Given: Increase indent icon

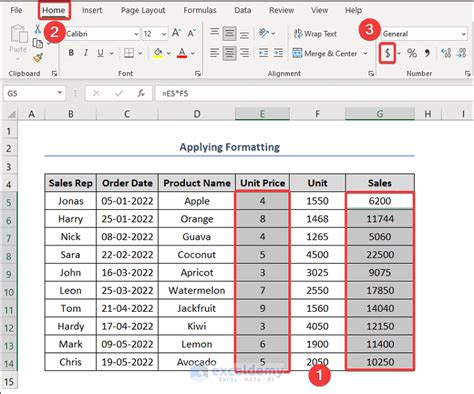Looking at the screenshot, I should (278, 53).
